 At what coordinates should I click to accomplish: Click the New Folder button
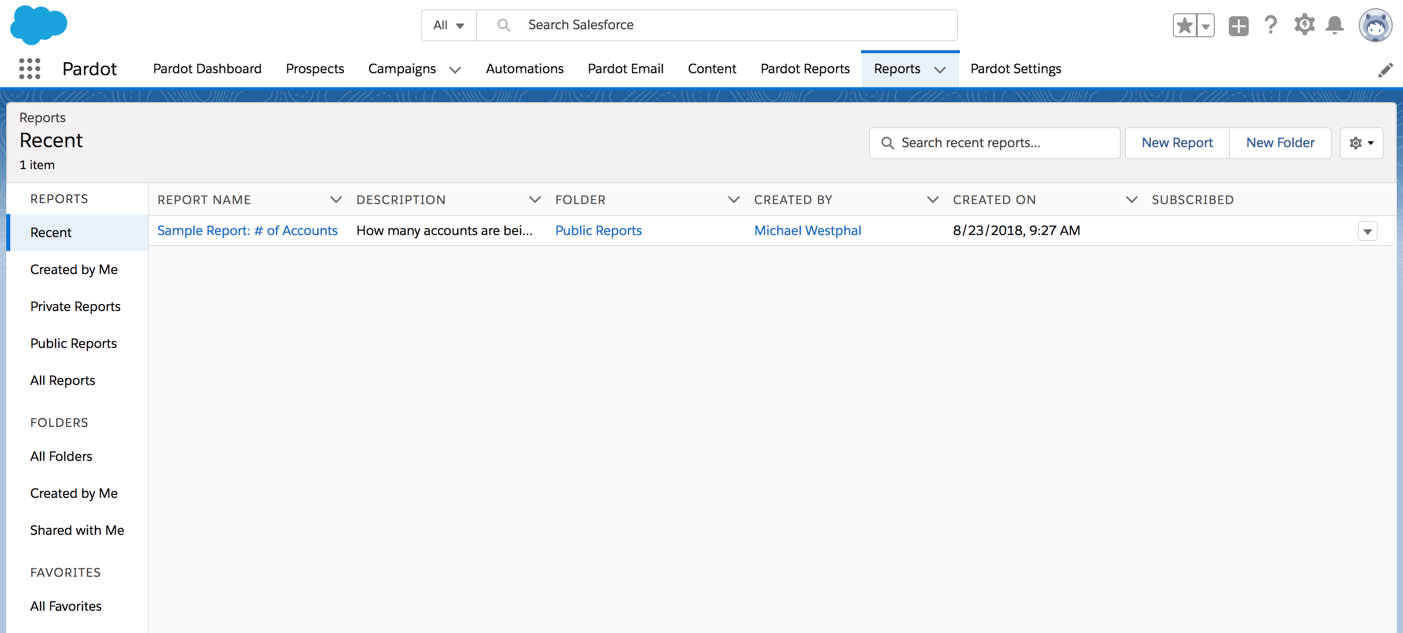(x=1280, y=143)
